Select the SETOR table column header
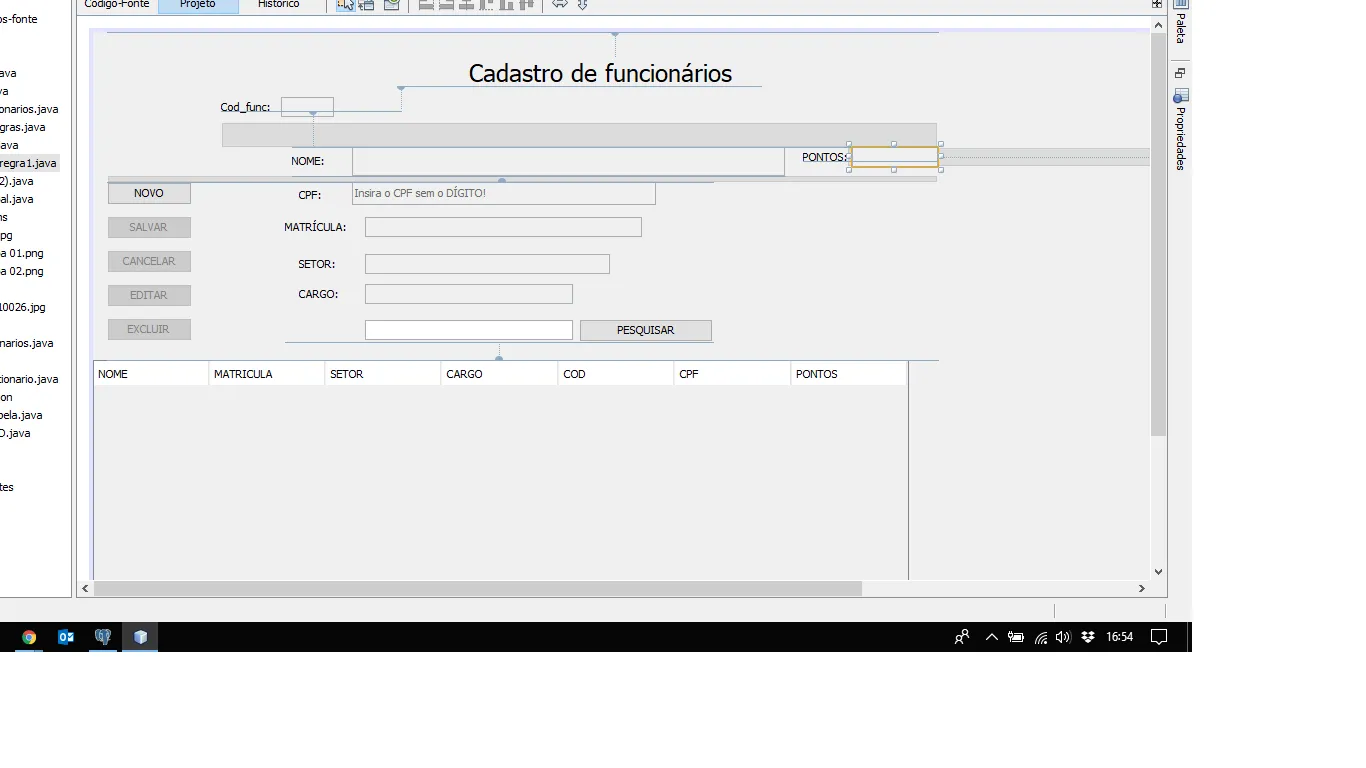Screen dimensions: 1366x768 tap(383, 374)
